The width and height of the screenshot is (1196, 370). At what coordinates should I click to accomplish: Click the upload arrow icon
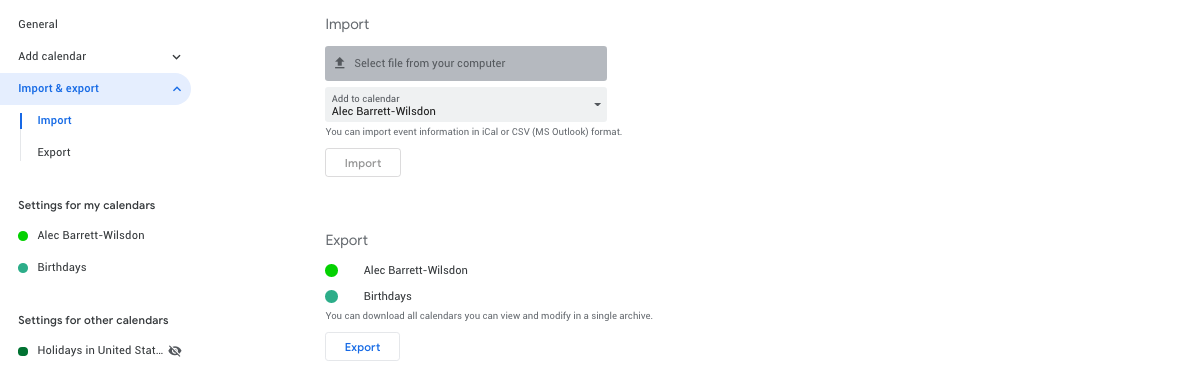[x=340, y=63]
